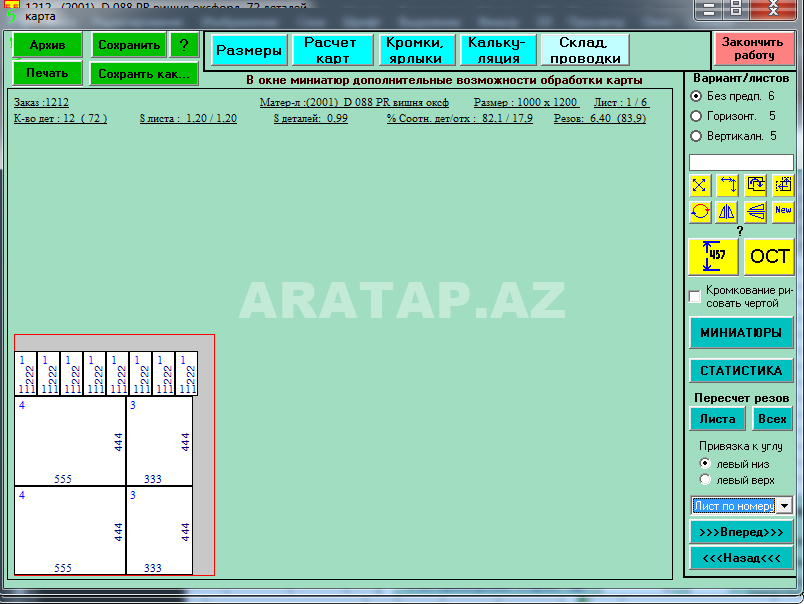Click the empty text field under variants

pos(741,162)
